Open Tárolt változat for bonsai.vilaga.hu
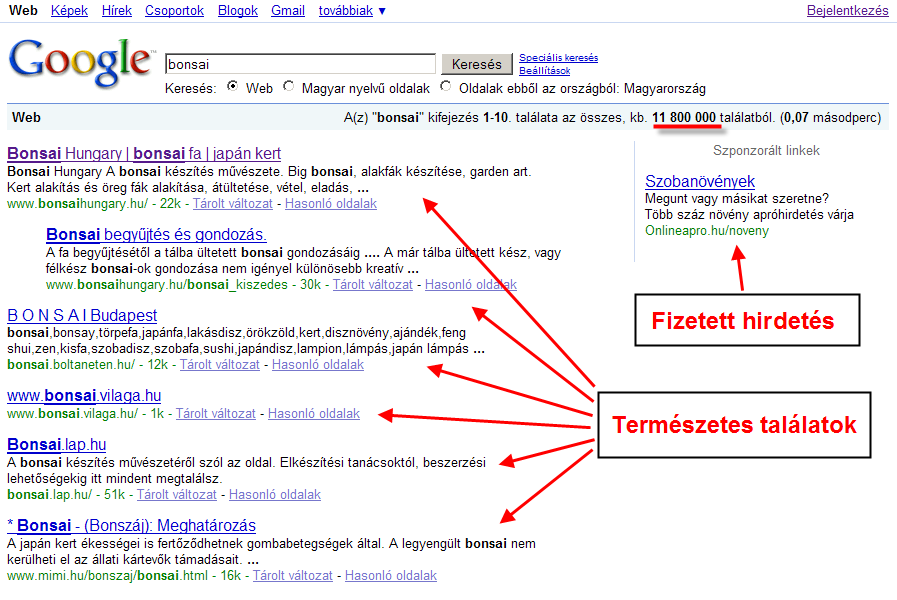The height and width of the screenshot is (600, 897). click(216, 414)
